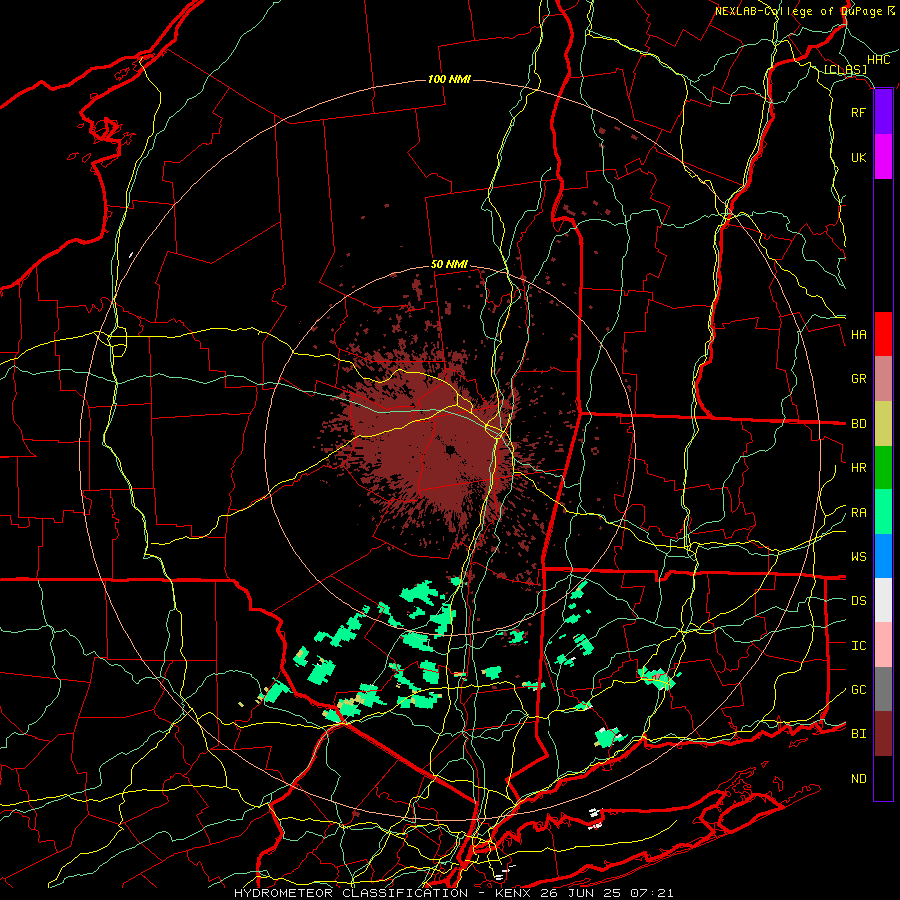Click the RF purple legend color swatch
Viewport: 900px width, 900px height.
883,112
